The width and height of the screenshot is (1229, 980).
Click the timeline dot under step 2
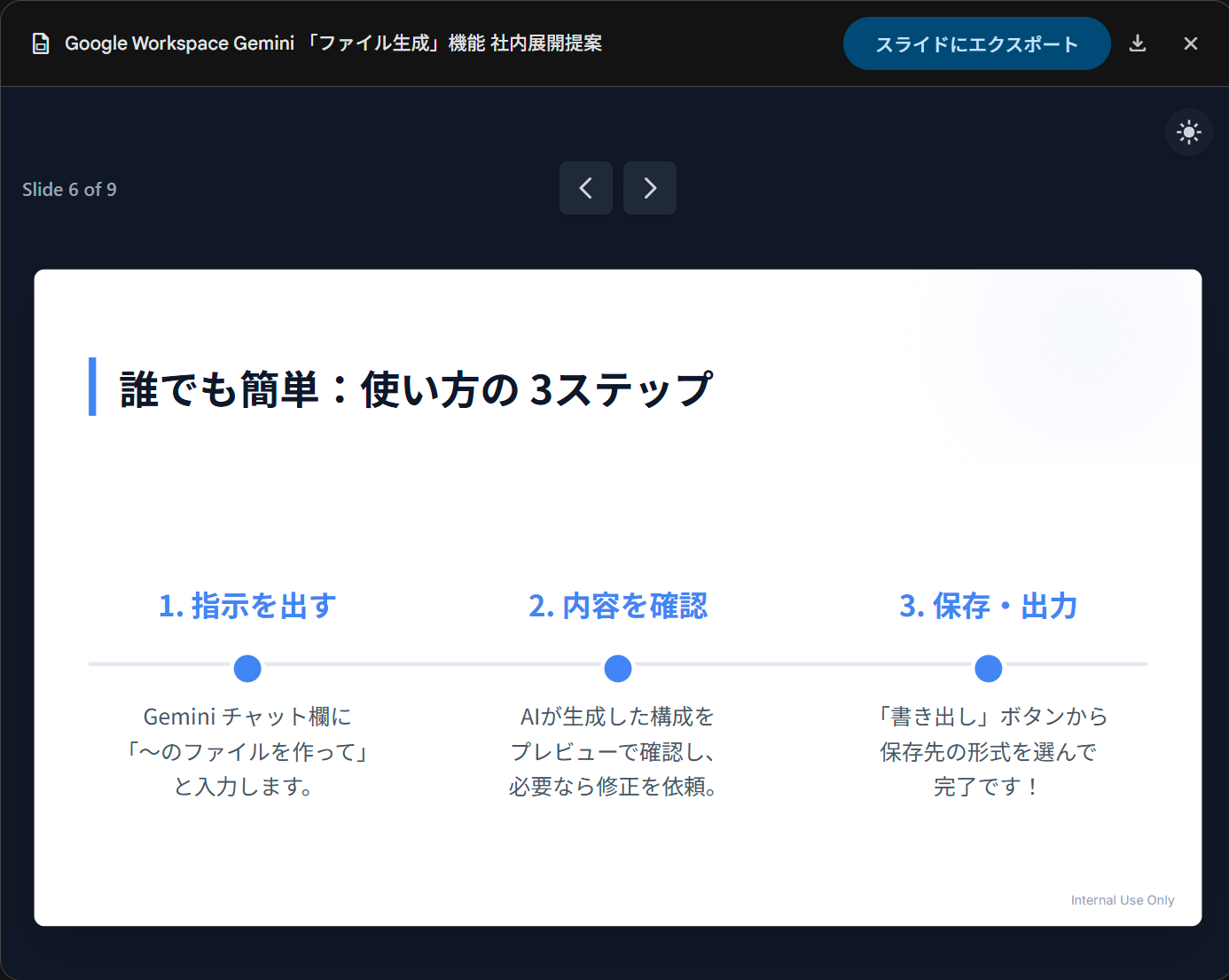(x=618, y=669)
